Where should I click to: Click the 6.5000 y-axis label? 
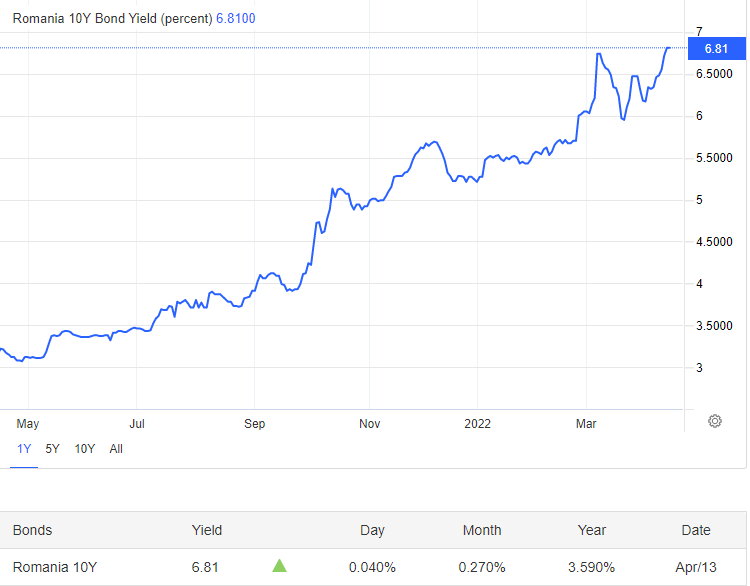click(x=714, y=74)
